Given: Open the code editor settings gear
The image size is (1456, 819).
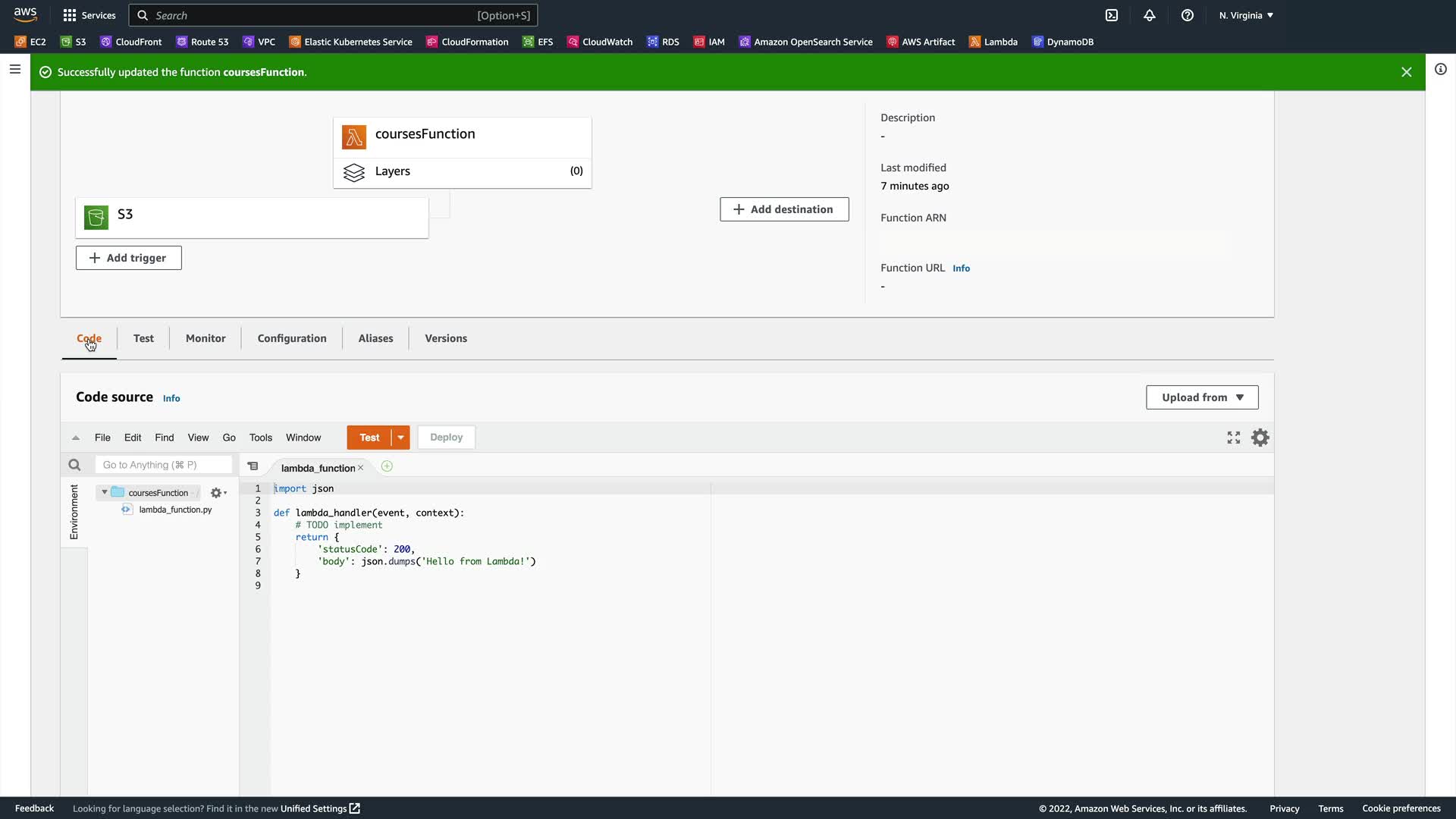Looking at the screenshot, I should (1260, 438).
